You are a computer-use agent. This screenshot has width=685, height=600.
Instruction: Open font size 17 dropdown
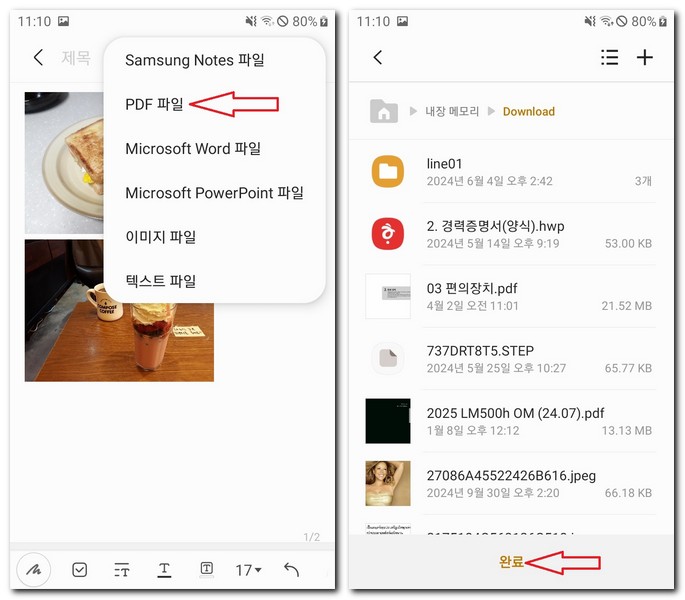[248, 570]
